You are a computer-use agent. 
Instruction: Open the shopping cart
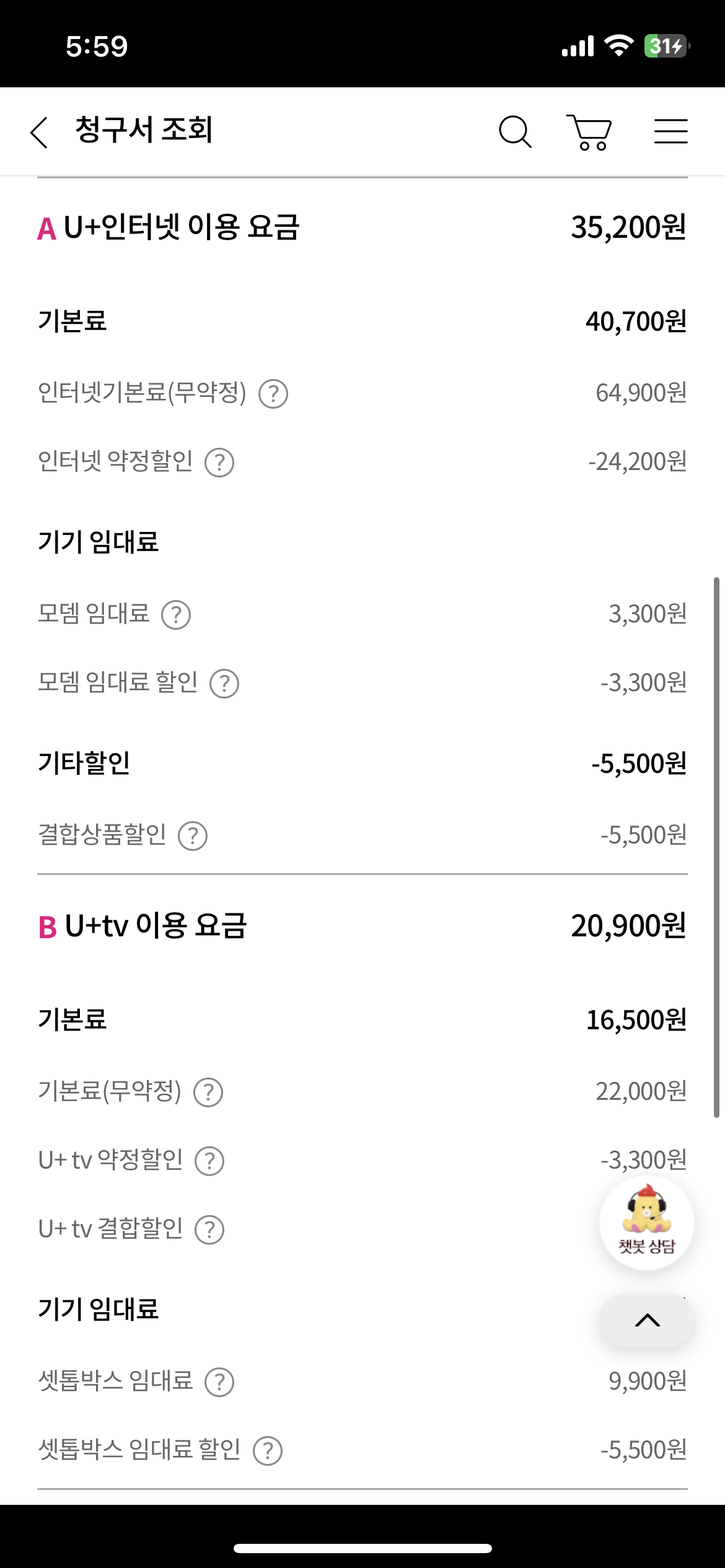tap(589, 132)
